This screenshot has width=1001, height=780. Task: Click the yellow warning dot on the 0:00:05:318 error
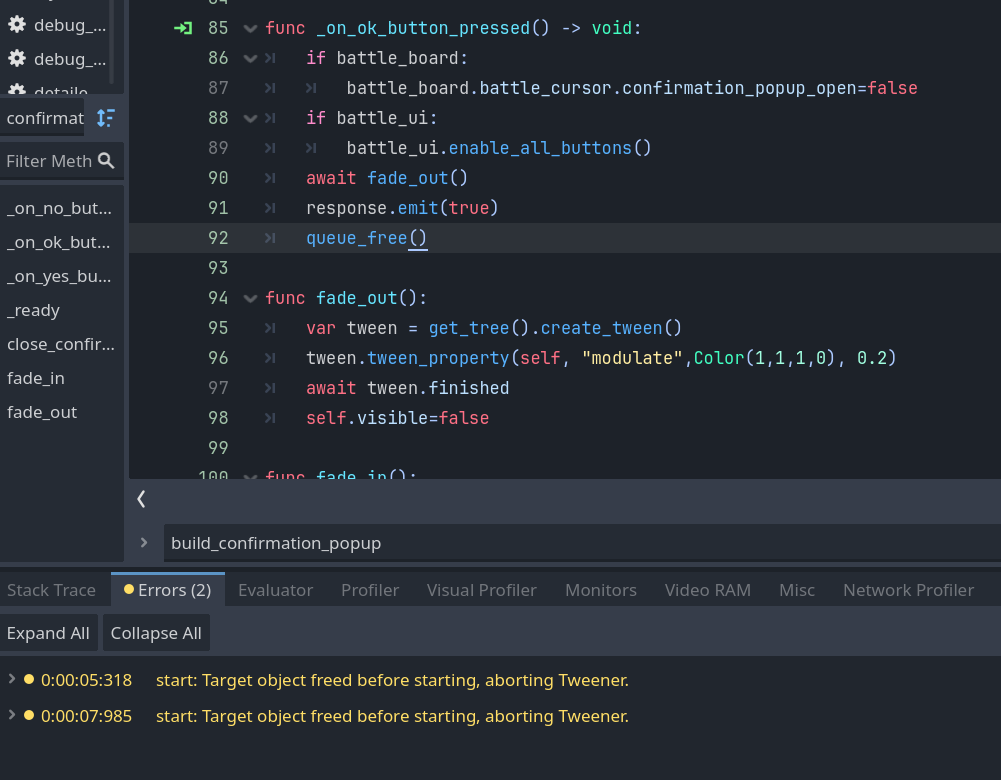[29, 680]
